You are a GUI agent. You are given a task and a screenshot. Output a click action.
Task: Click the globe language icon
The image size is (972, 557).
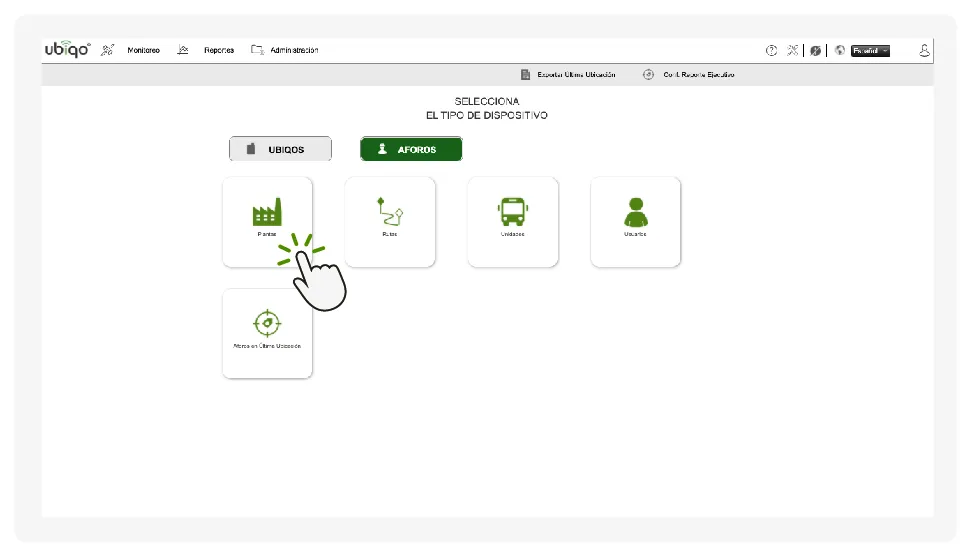click(839, 50)
